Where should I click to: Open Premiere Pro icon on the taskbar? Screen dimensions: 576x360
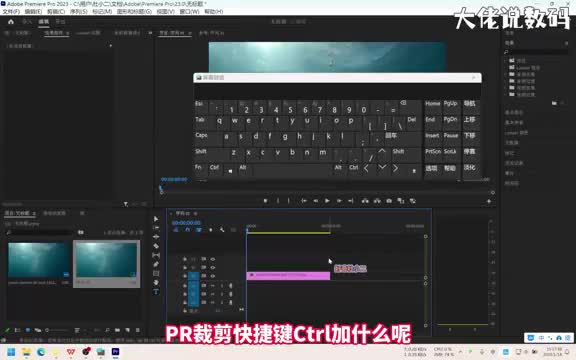pos(115,352)
